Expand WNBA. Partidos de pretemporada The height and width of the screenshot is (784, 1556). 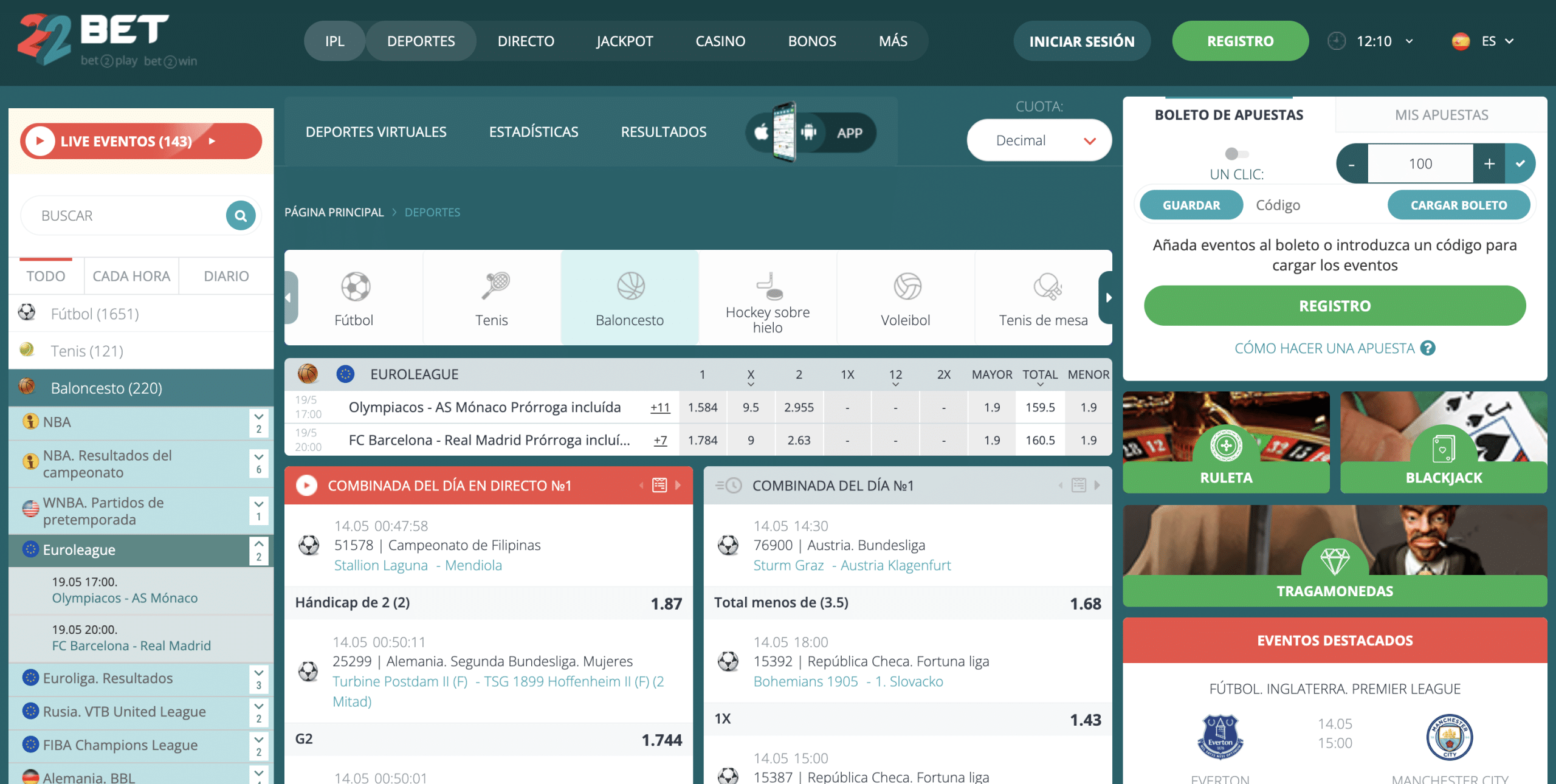coord(259,511)
